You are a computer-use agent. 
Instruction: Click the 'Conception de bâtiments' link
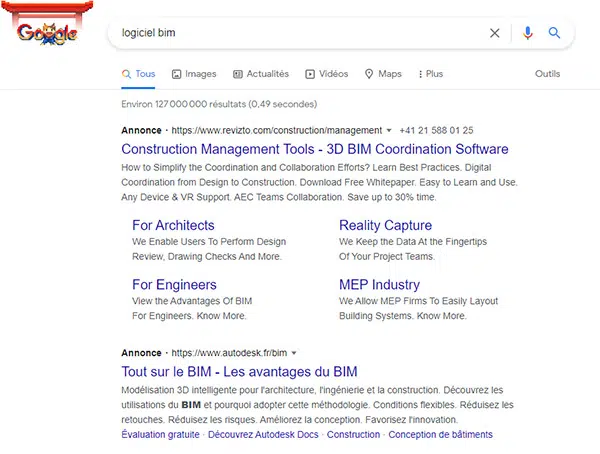[440, 434]
